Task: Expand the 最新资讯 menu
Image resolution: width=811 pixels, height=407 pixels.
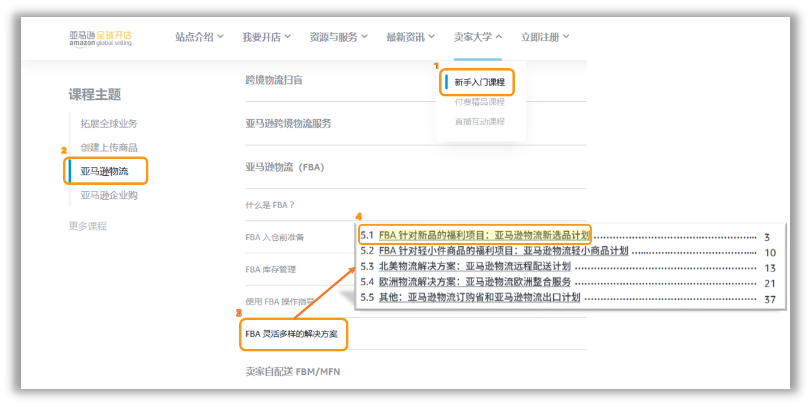Action: [x=411, y=37]
